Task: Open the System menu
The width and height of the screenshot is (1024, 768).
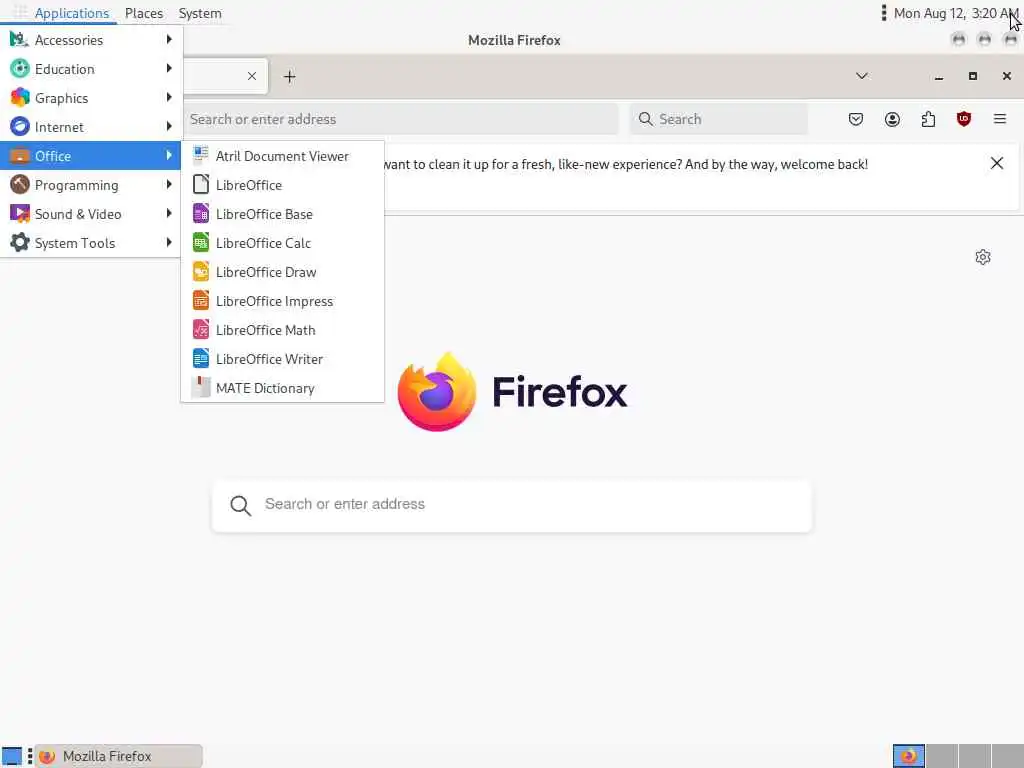Action: point(200,13)
